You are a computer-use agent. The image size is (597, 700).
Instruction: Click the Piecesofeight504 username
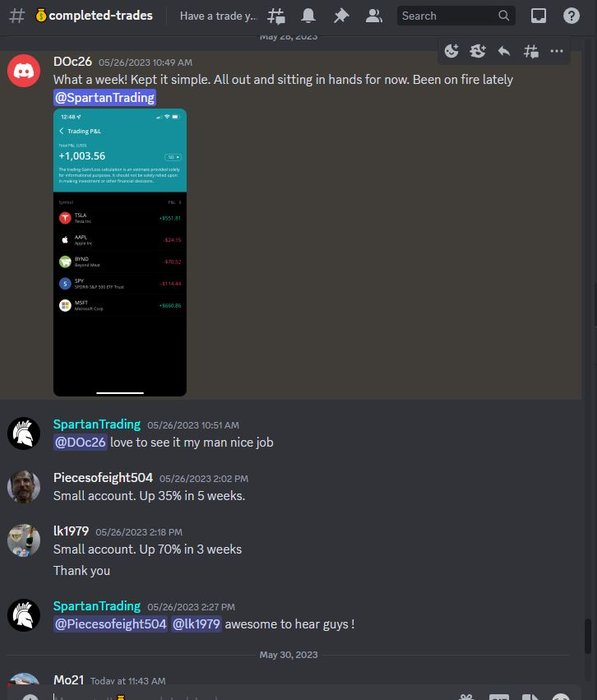pyautogui.click(x=103, y=478)
